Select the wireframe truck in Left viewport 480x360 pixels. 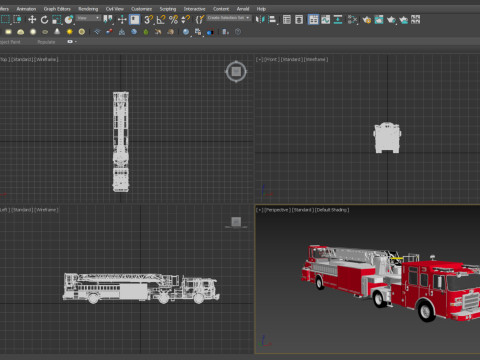click(x=141, y=288)
